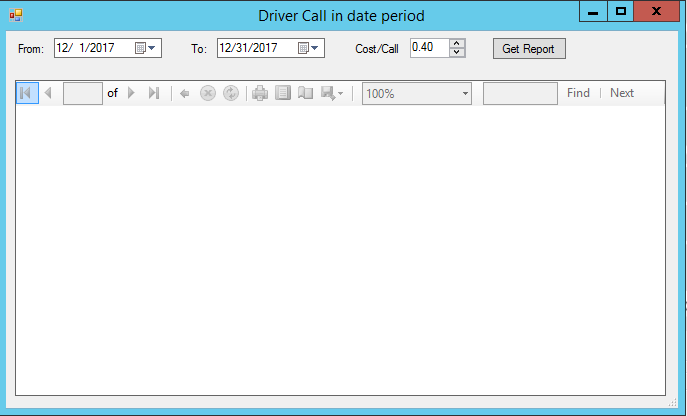Open the To date calendar picker

(x=308, y=48)
